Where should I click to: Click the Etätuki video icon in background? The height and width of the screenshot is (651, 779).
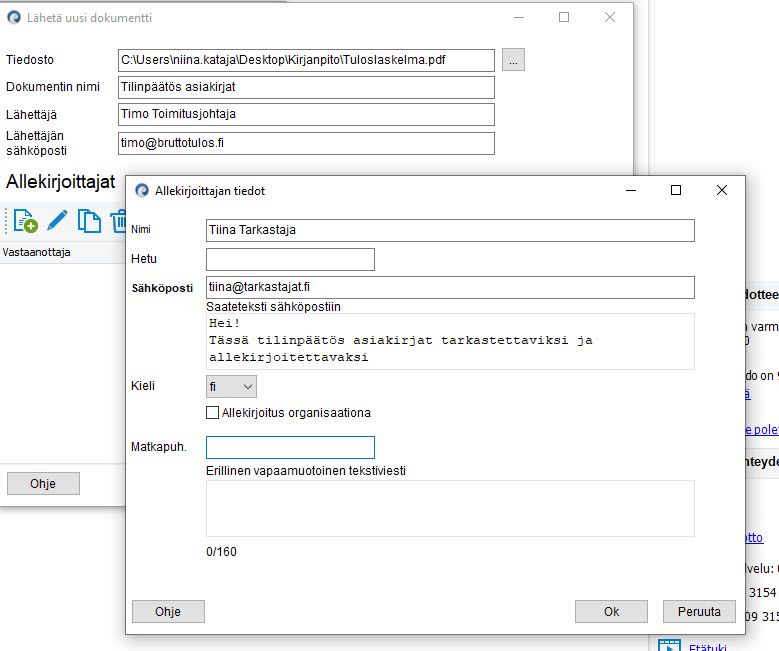pos(669,645)
